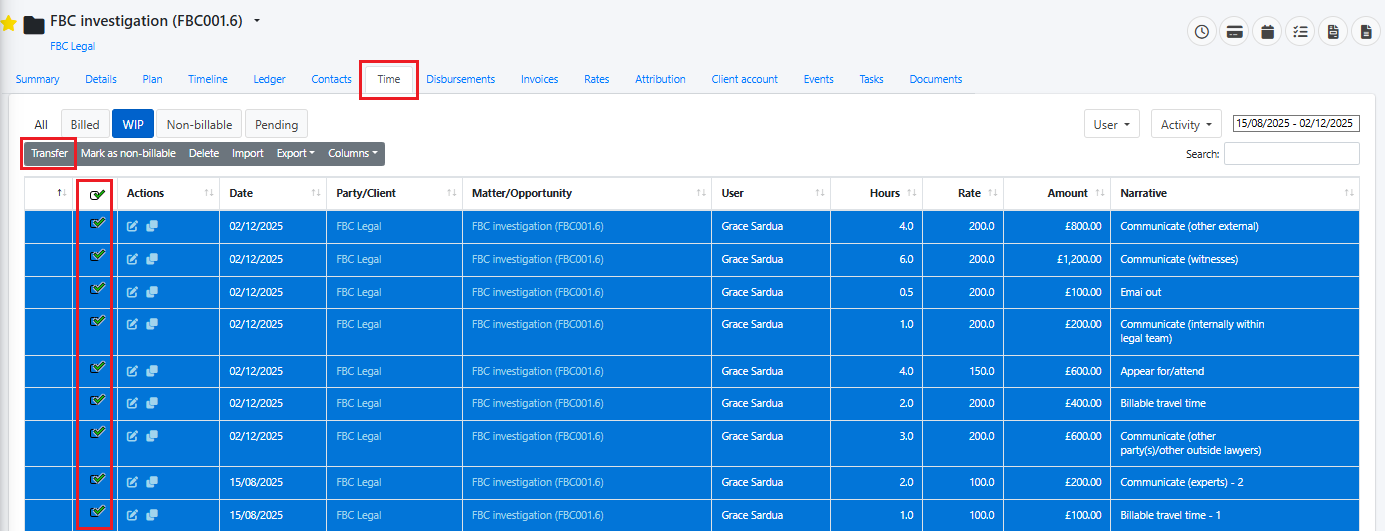Duplicate the Communicate (witnesses) entry
The width and height of the screenshot is (1385, 532).
coord(152,259)
